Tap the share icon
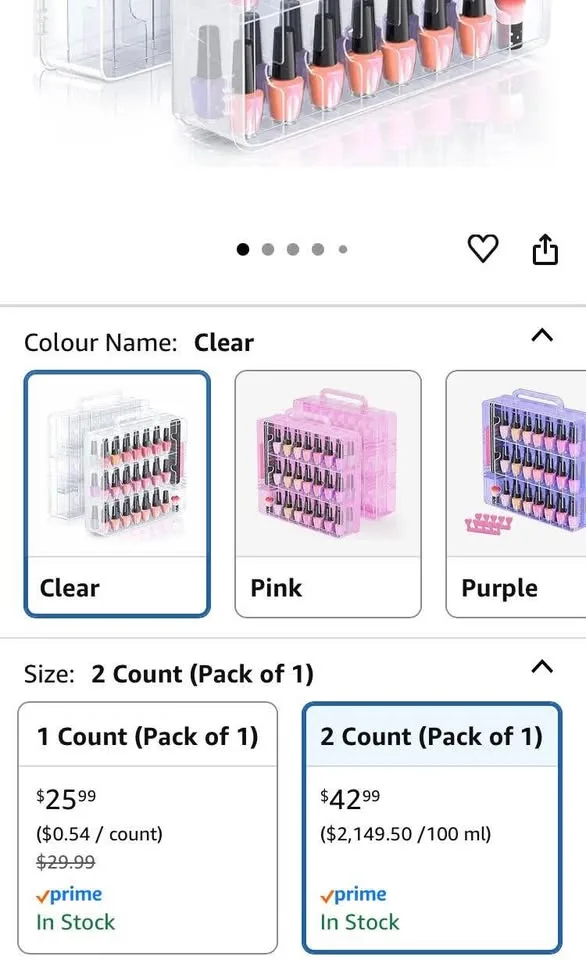The height and width of the screenshot is (960, 586). coord(544,248)
